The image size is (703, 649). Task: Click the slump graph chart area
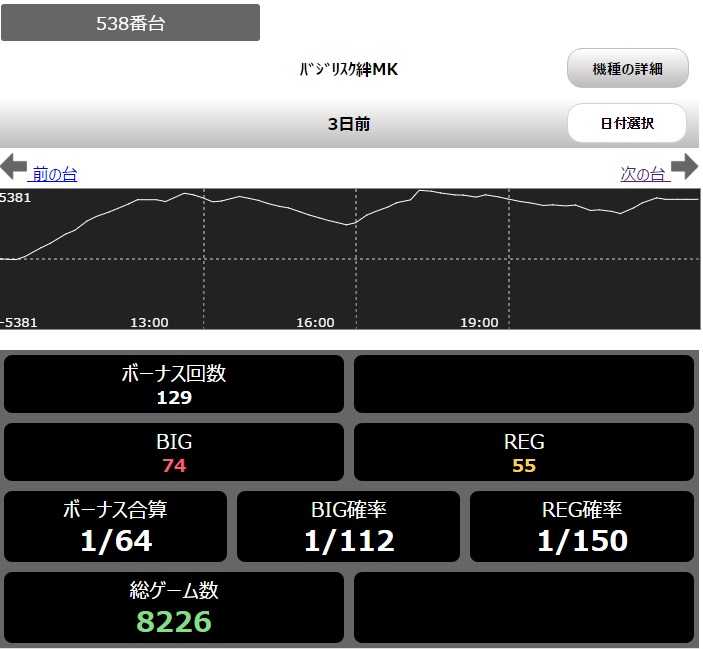click(350, 259)
